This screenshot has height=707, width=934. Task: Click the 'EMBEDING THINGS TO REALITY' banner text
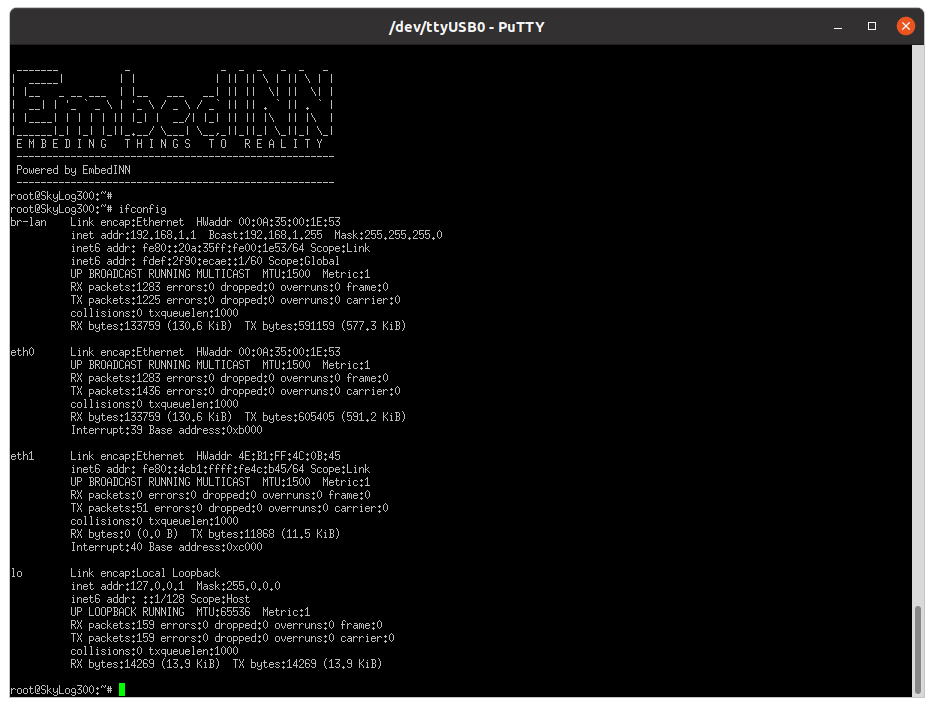(x=170, y=144)
